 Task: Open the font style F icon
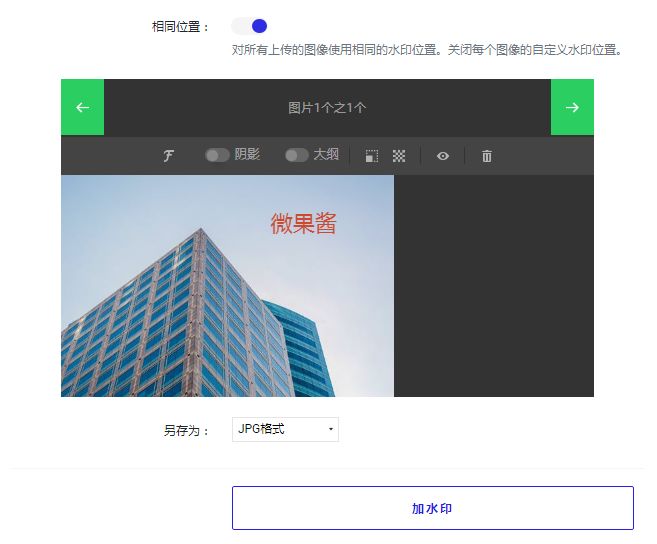coord(168,156)
